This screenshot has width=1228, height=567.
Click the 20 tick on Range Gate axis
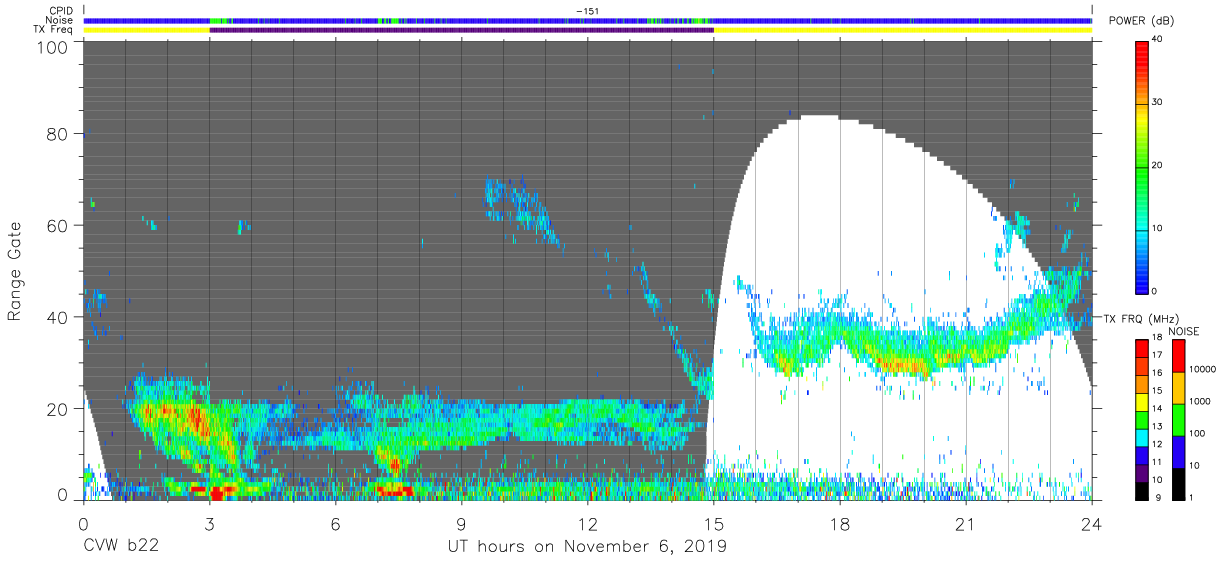[58, 409]
